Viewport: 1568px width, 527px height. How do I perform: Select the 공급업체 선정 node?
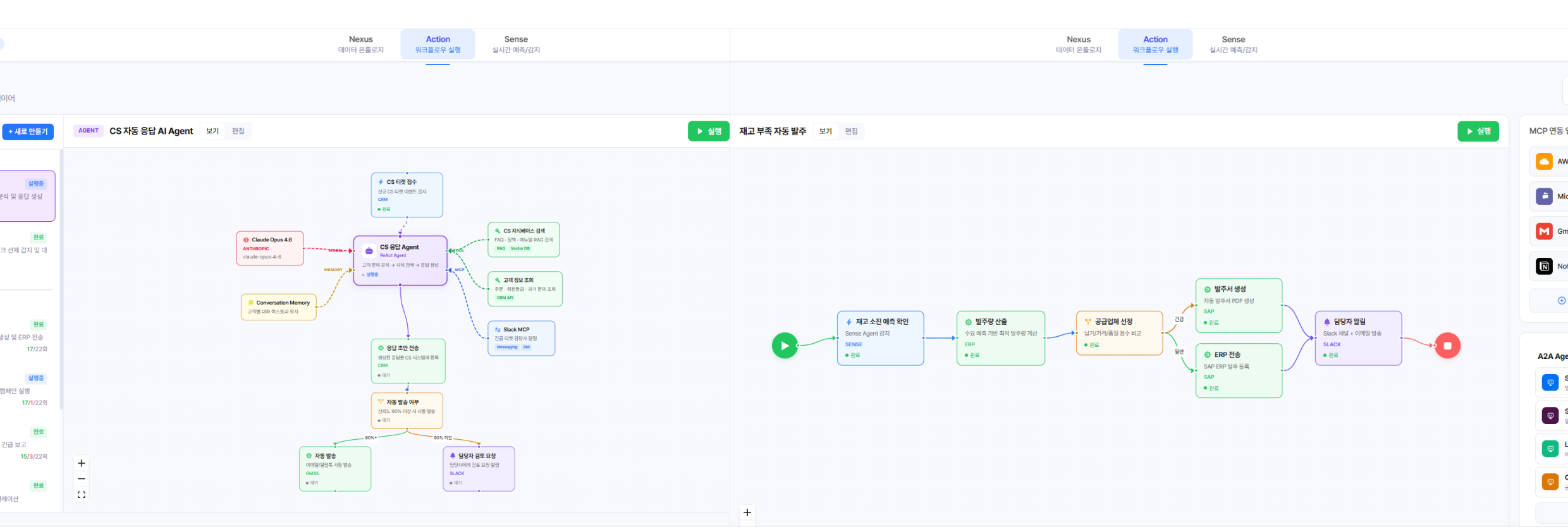pos(1120,333)
